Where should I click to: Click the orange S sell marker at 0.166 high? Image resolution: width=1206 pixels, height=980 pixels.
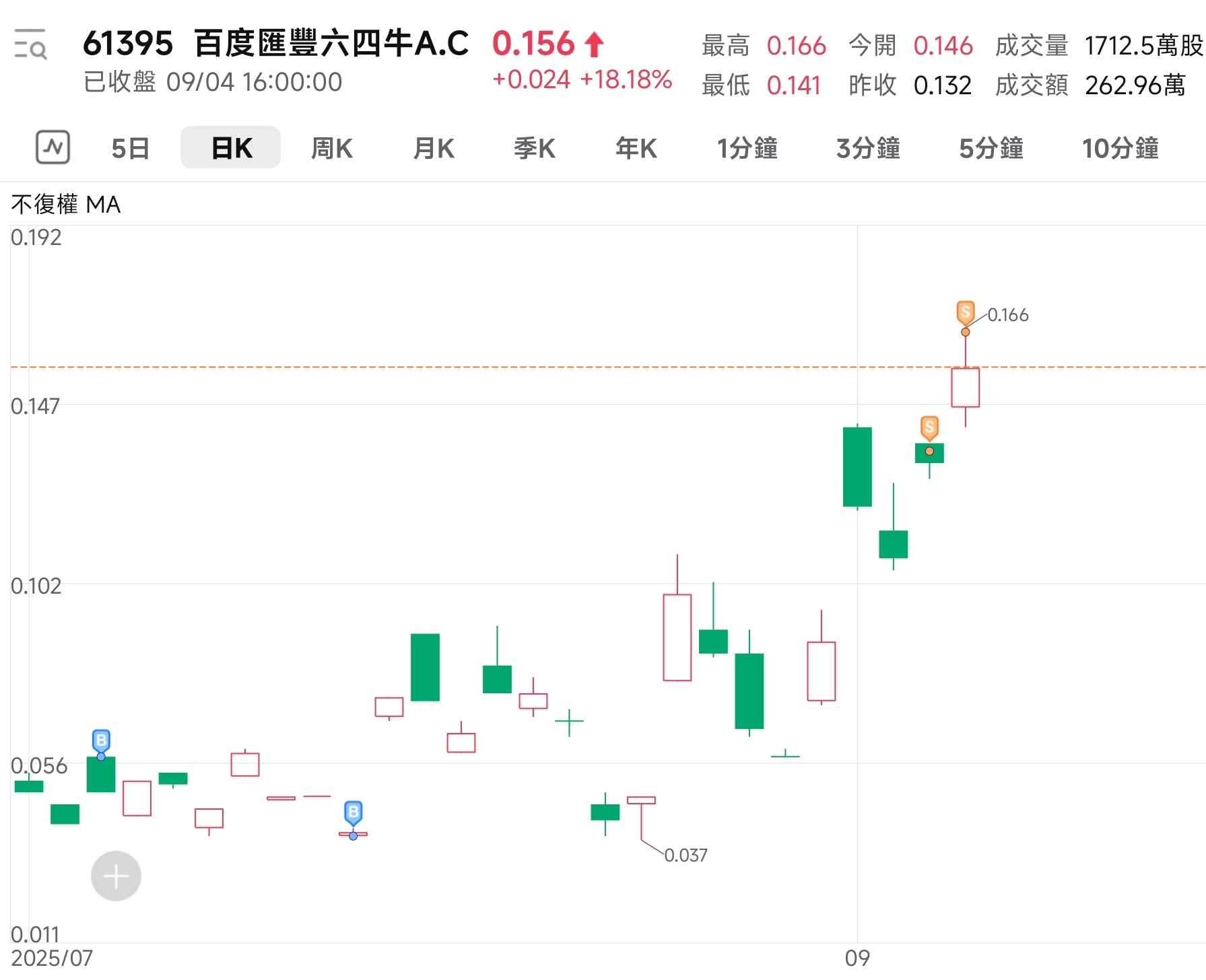[x=966, y=313]
